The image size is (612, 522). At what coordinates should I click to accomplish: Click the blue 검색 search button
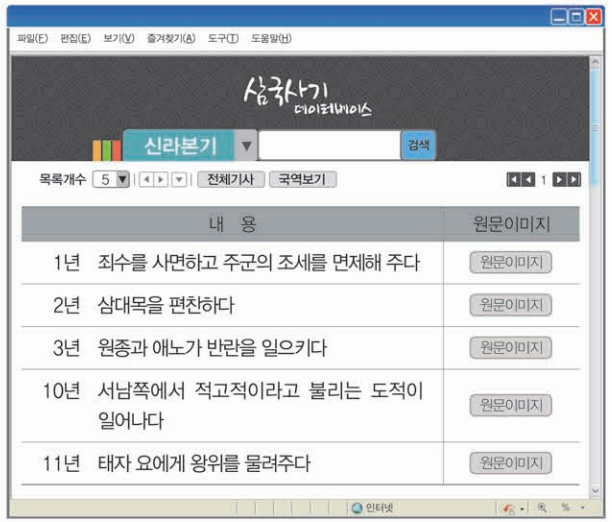coord(418,145)
